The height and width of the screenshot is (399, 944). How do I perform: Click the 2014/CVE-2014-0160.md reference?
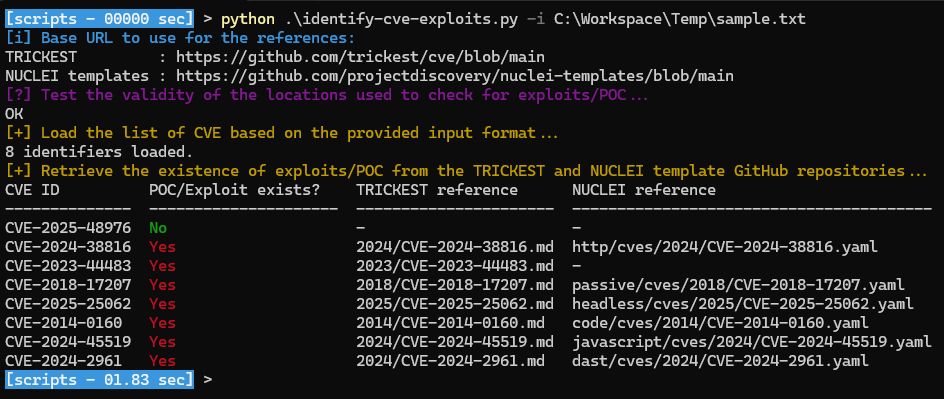(x=450, y=323)
